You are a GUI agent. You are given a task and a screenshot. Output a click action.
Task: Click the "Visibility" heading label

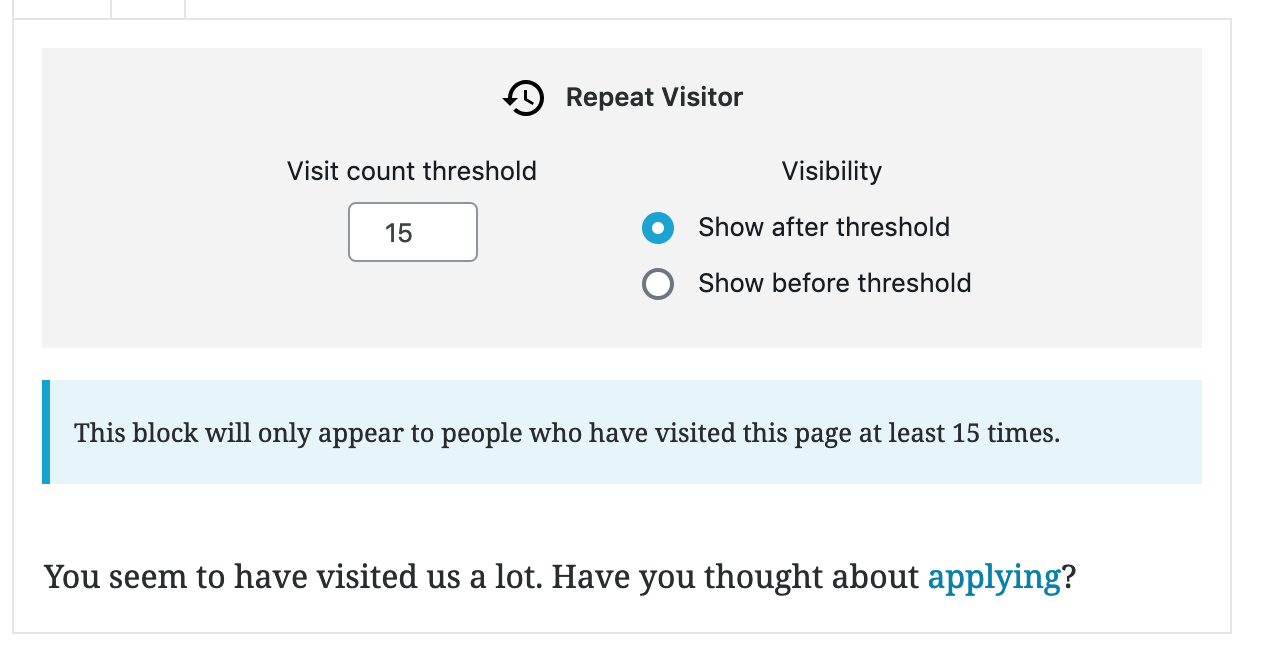(x=831, y=171)
